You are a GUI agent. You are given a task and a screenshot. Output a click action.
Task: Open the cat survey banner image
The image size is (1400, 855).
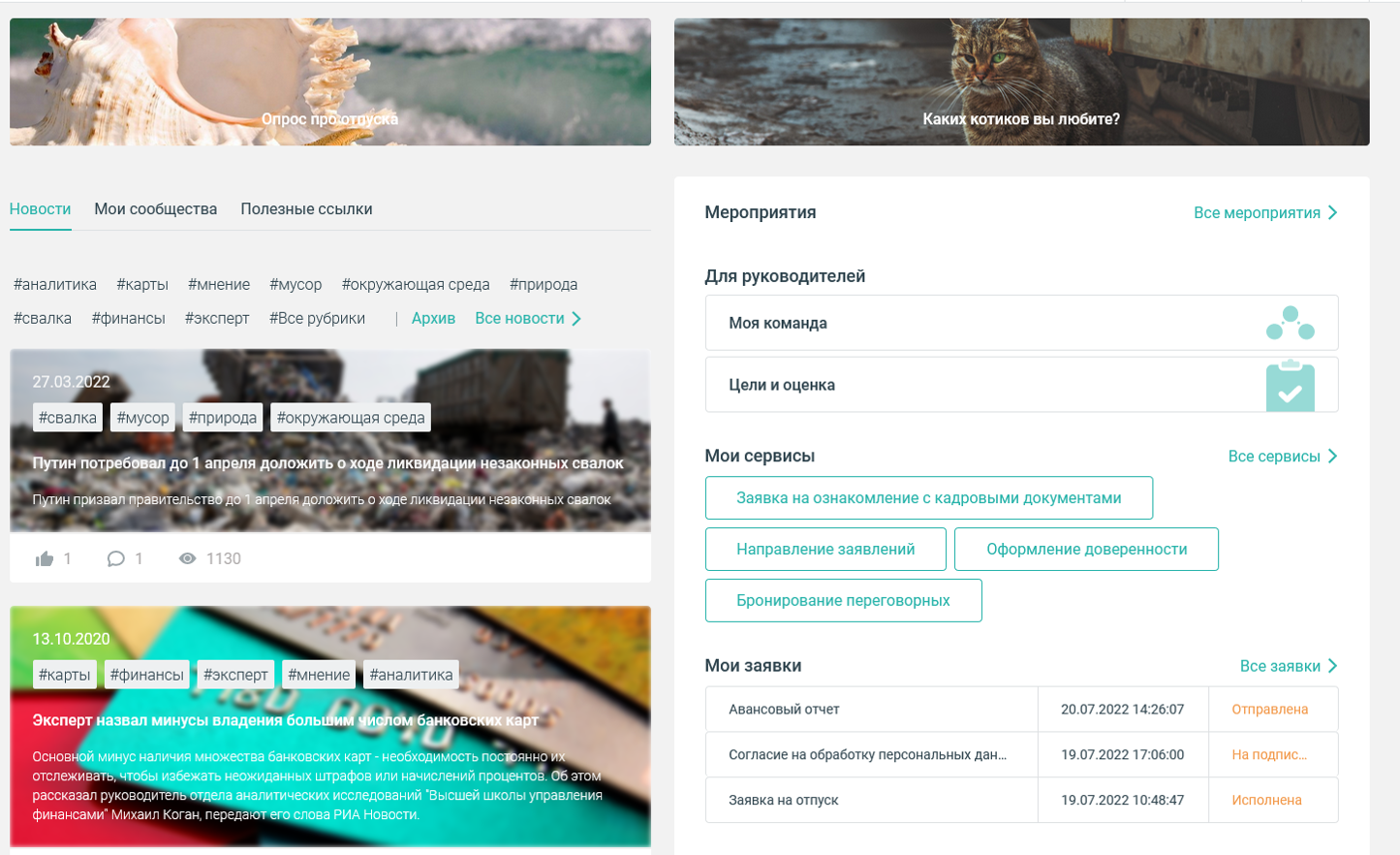tap(1021, 82)
